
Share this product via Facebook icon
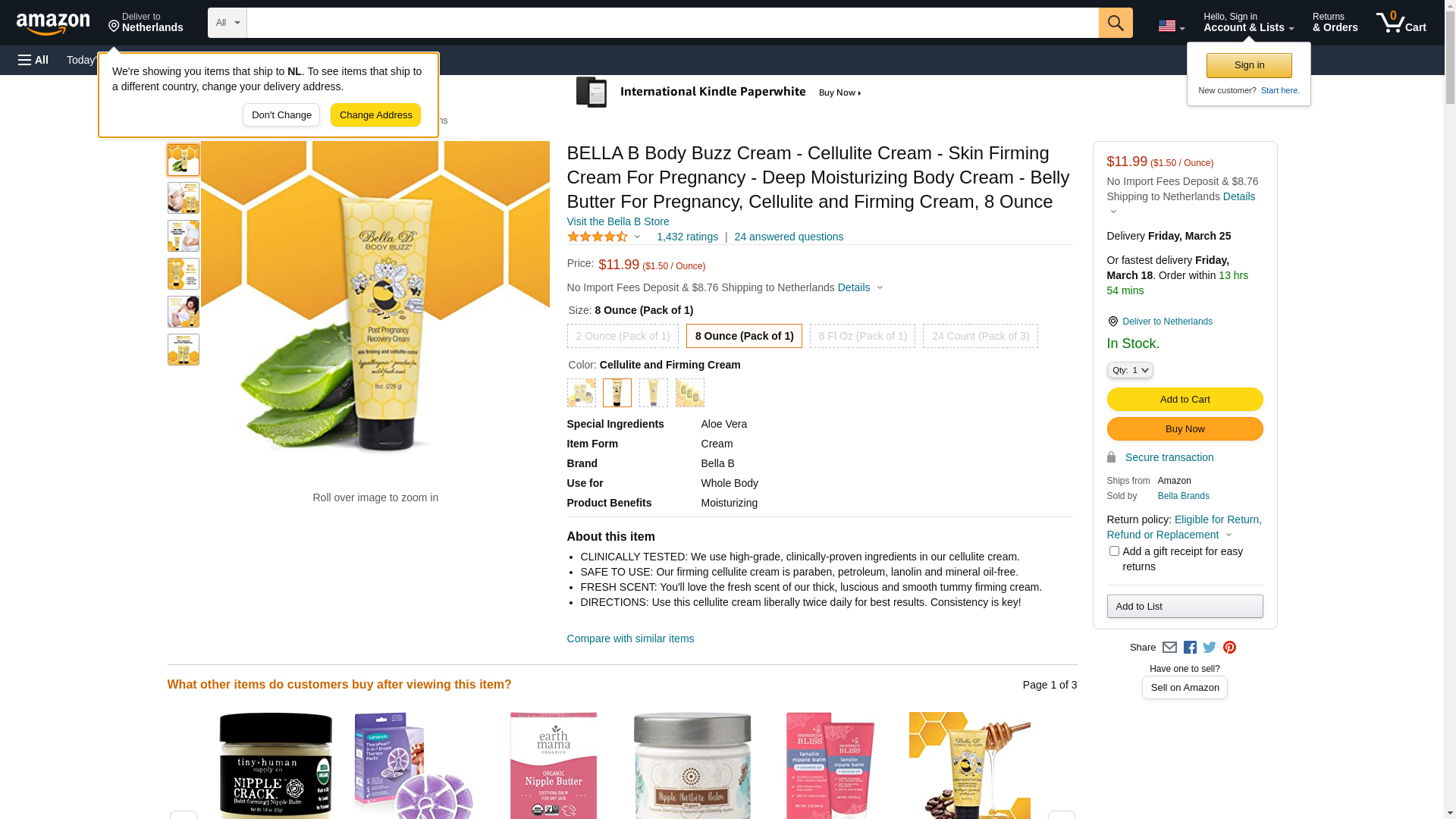tap(1190, 648)
